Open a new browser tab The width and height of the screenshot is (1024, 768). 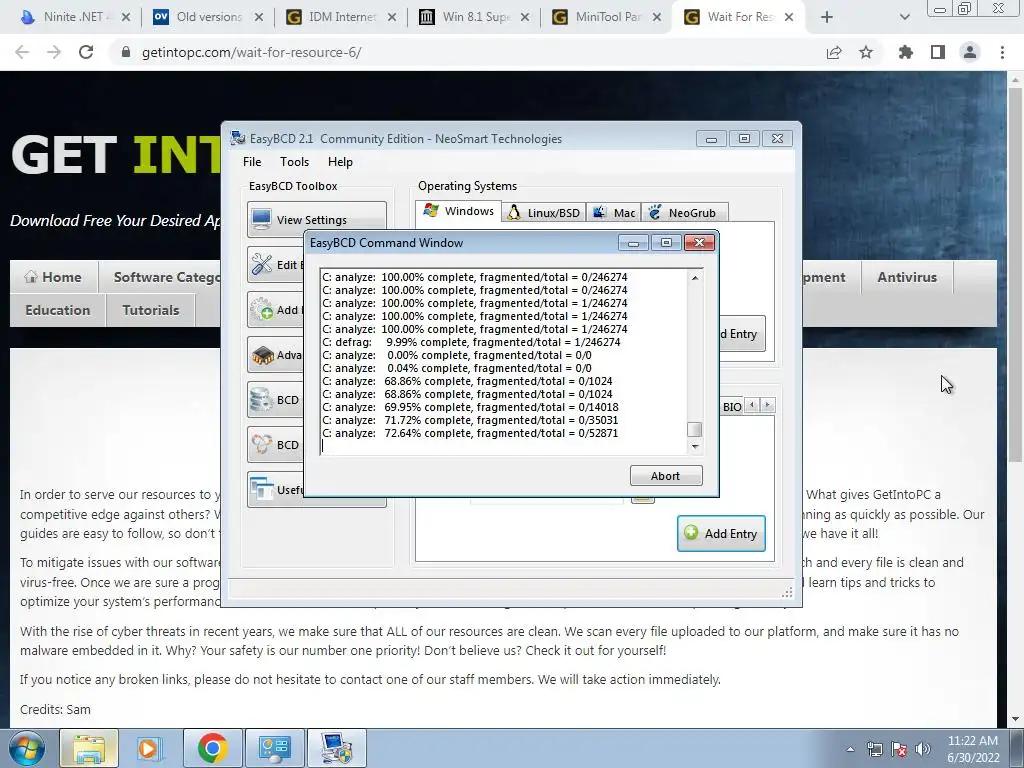pyautogui.click(x=827, y=17)
